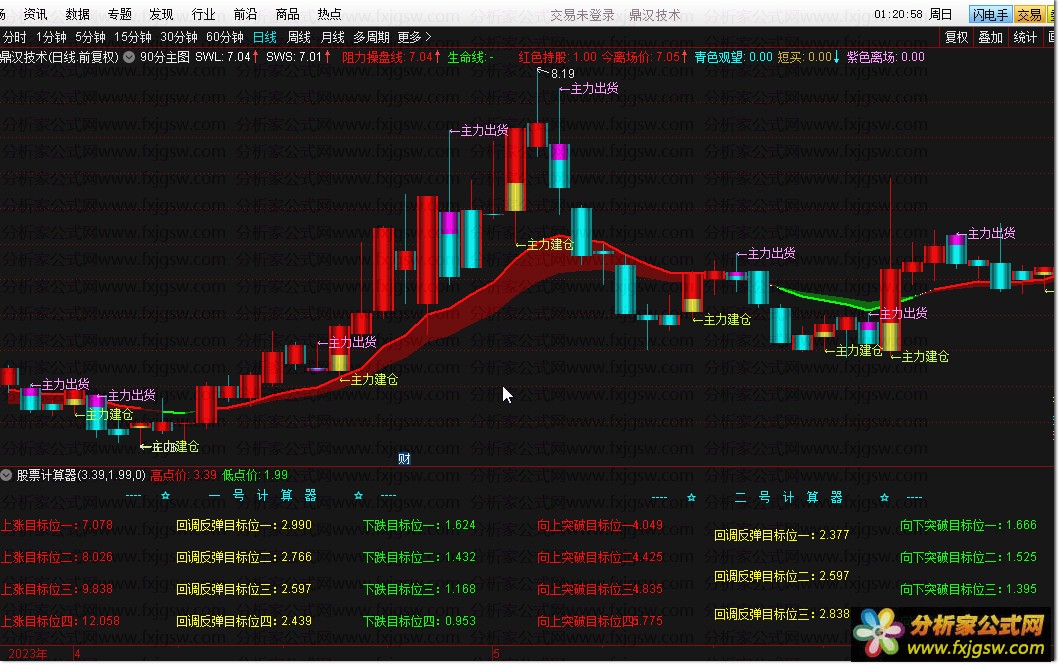Open the 行业 menu
Image resolution: width=1061 pixels, height=665 pixels.
tap(203, 14)
